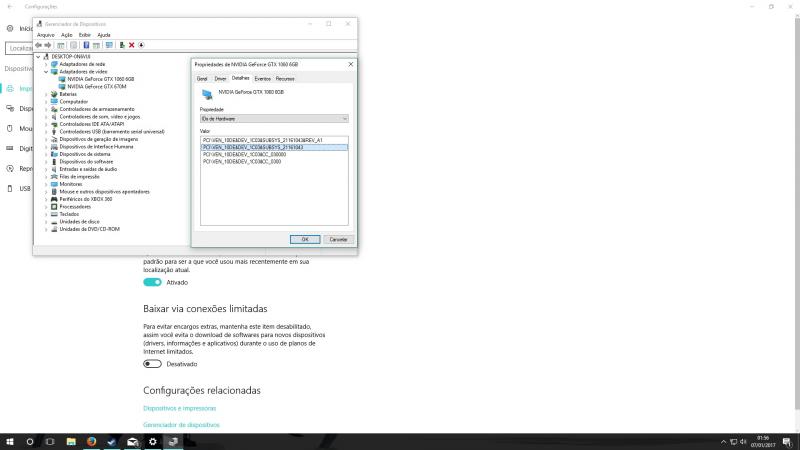The image size is (800, 450).
Task: Select NVIDIA GeForce GTX 670M tree item
Action: pyautogui.click(x=96, y=87)
